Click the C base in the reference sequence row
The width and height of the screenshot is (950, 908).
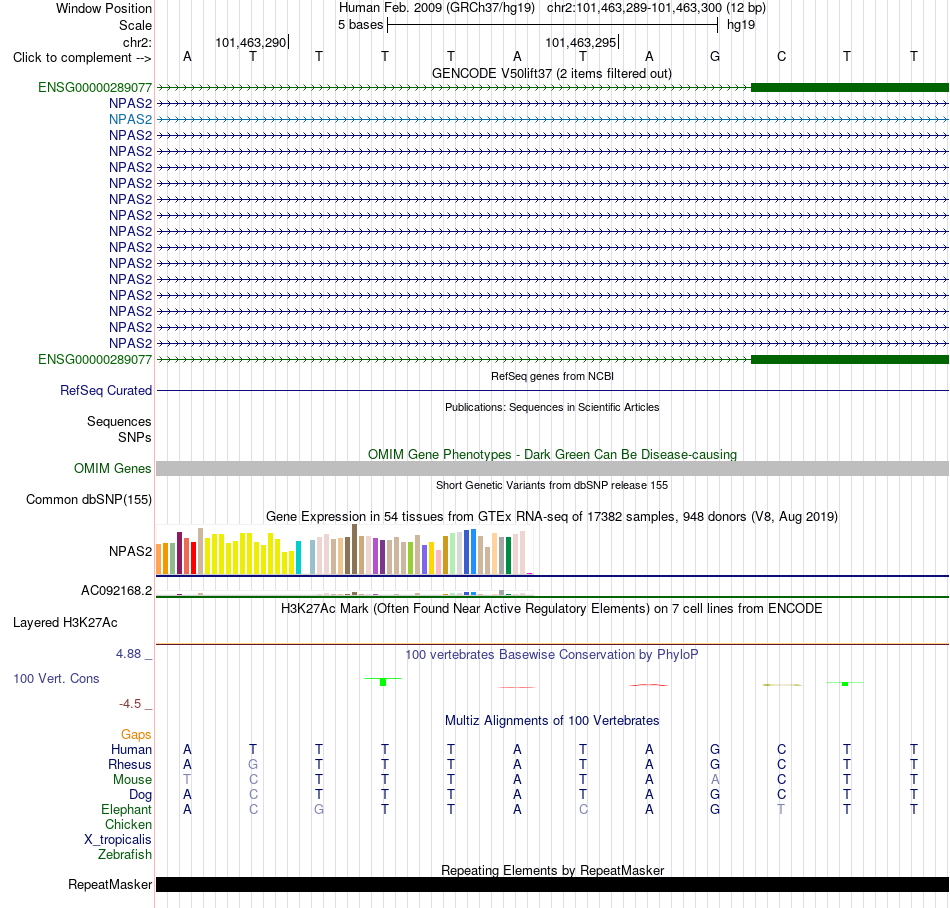pyautogui.click(x=782, y=56)
